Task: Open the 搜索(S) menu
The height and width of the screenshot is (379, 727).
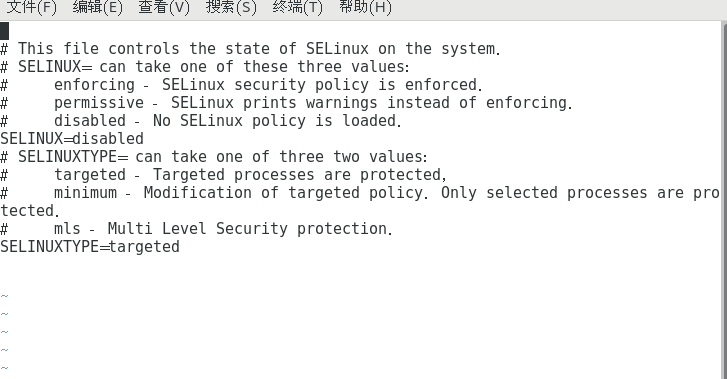Action: tap(231, 7)
